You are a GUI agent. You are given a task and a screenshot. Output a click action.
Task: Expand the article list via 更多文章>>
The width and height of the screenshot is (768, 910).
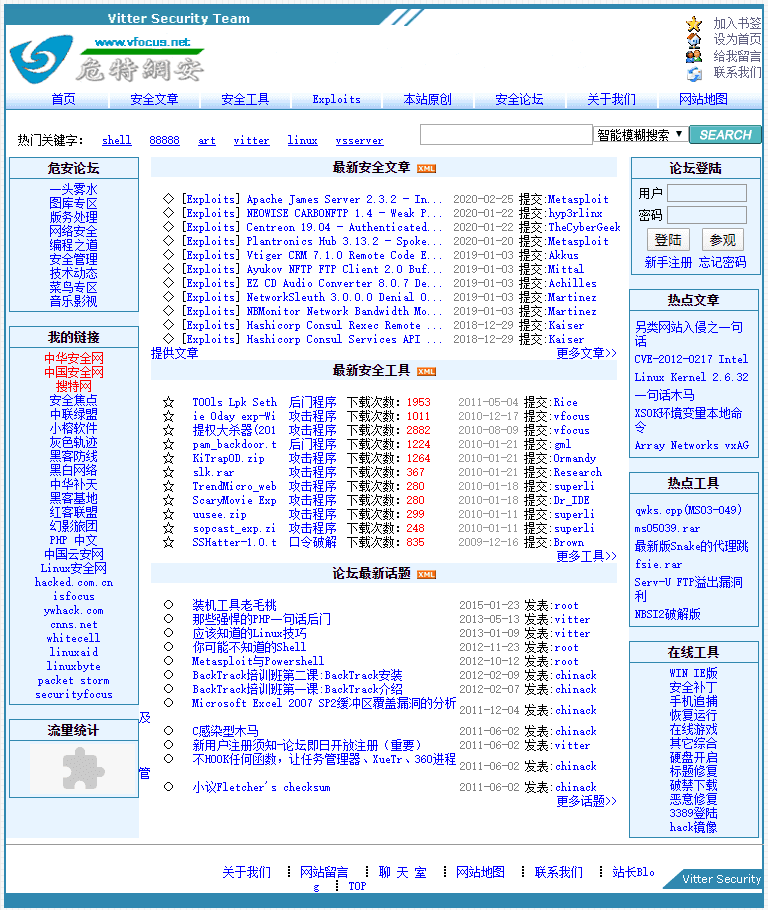586,353
